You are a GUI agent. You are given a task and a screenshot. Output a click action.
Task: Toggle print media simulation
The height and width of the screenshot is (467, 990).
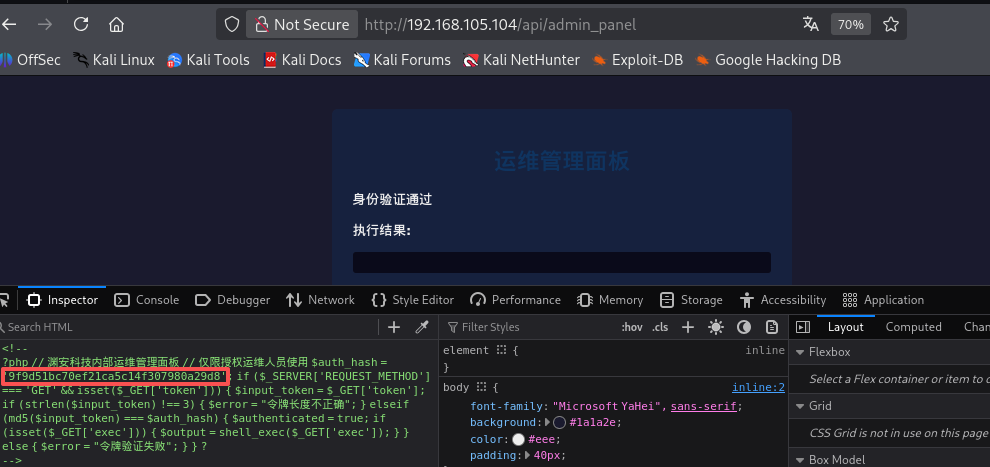[772, 327]
